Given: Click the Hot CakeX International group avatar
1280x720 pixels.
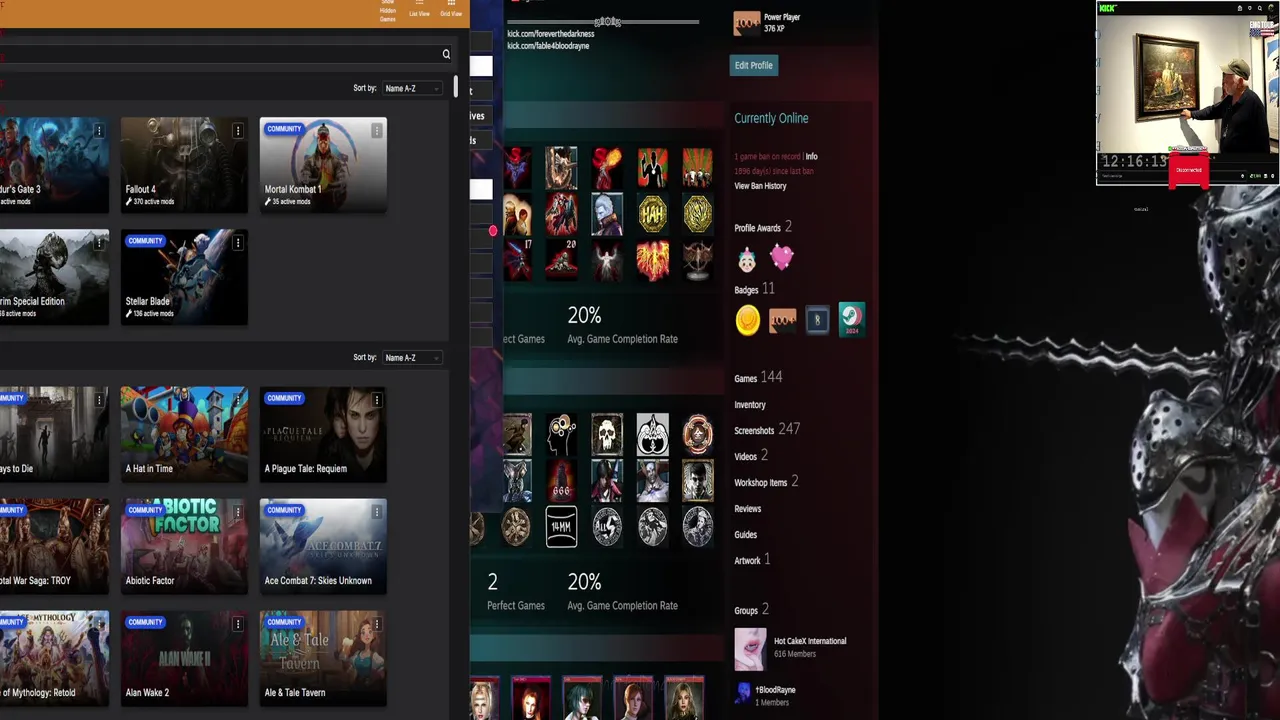Looking at the screenshot, I should (750, 648).
